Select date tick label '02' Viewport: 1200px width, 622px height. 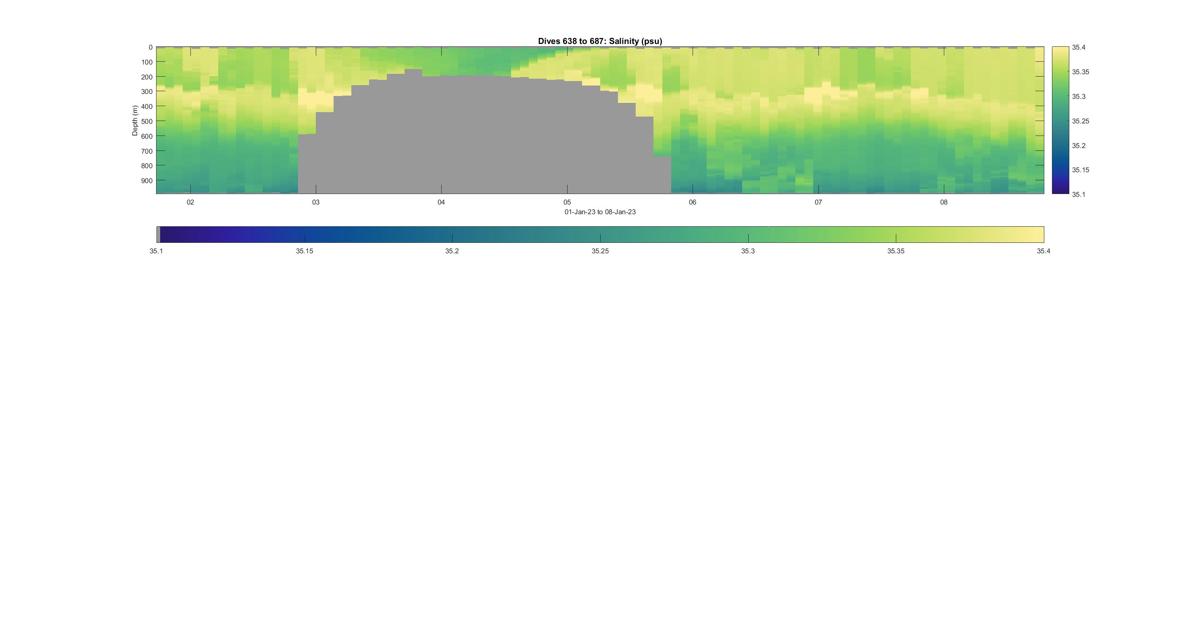click(190, 202)
